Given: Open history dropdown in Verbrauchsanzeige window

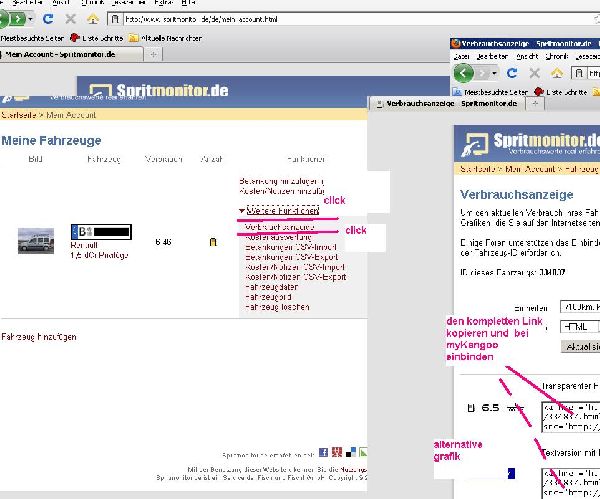Looking at the screenshot, I should tap(494, 73).
